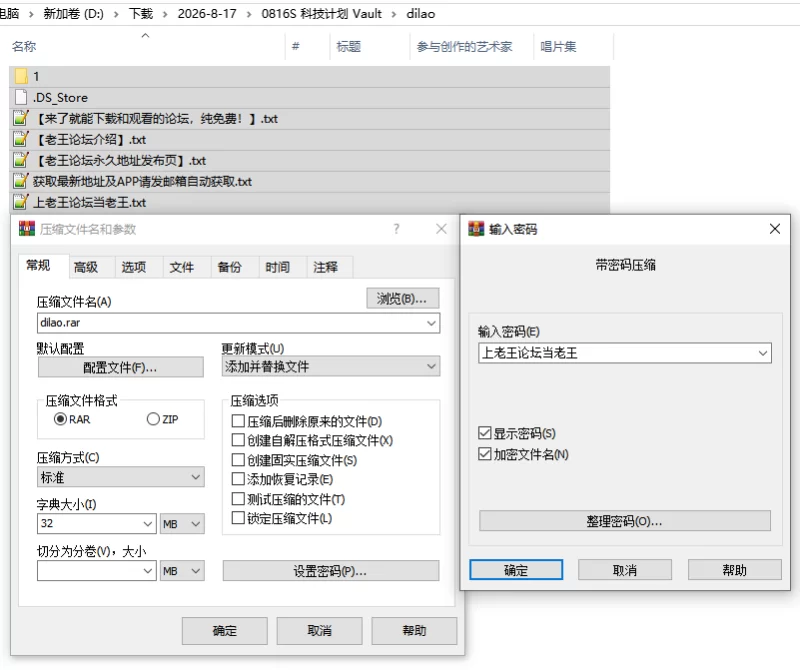The image size is (800, 670).
Task: Enable 创建固实压缩文件 checkbox
Action: pos(238,460)
